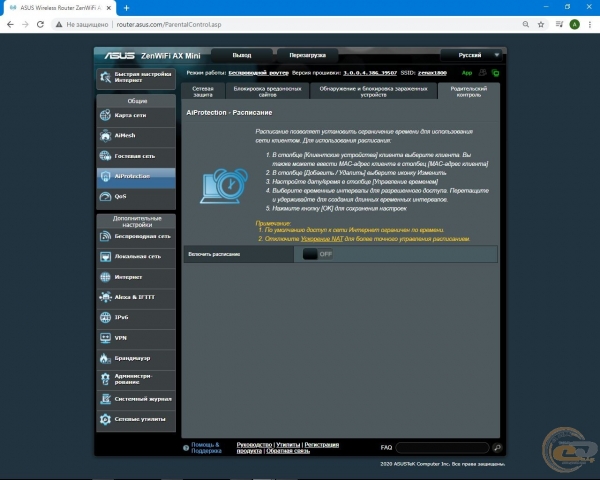The width and height of the screenshot is (600, 480).
Task: Open the Беспроводной роутер operation mode link
Action: [258, 73]
